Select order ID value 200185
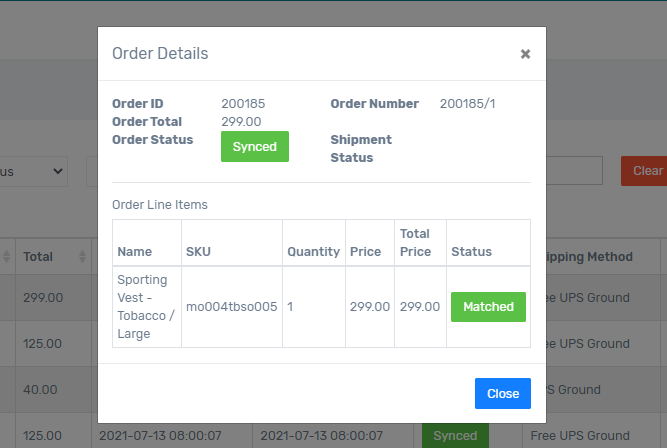The image size is (667, 448). (x=243, y=104)
